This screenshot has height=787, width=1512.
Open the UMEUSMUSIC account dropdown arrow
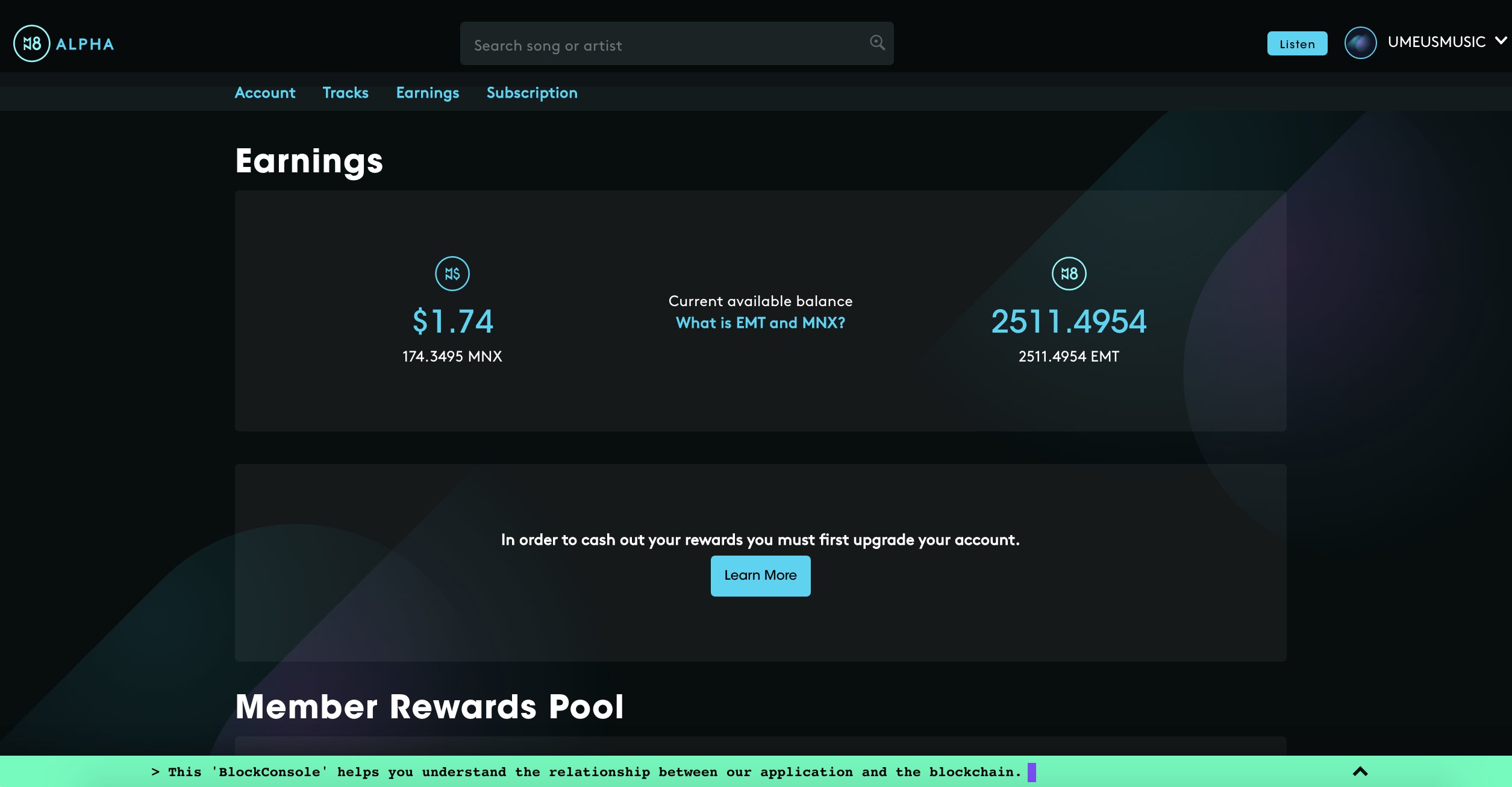pos(1501,40)
